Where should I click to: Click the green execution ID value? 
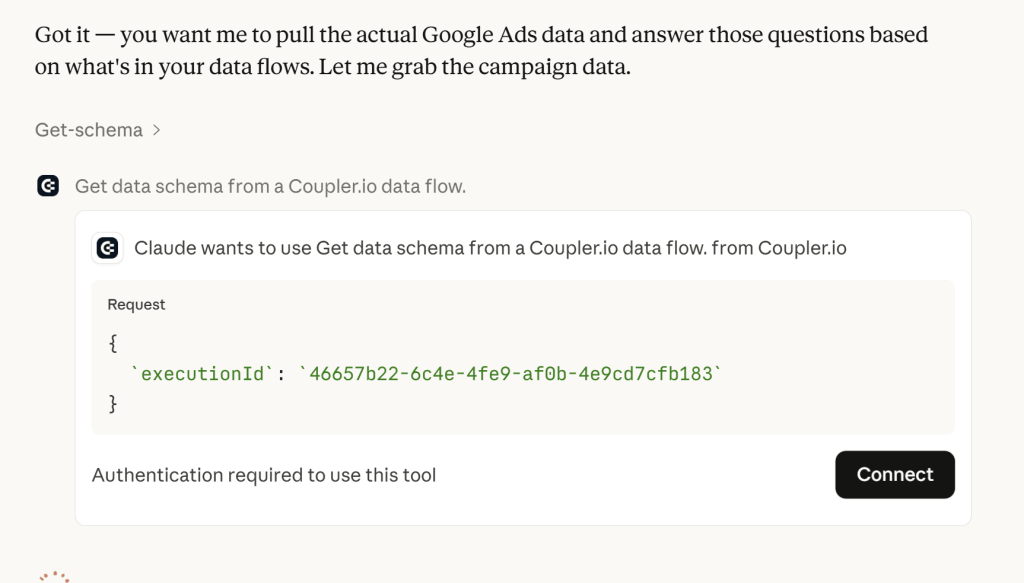510,374
